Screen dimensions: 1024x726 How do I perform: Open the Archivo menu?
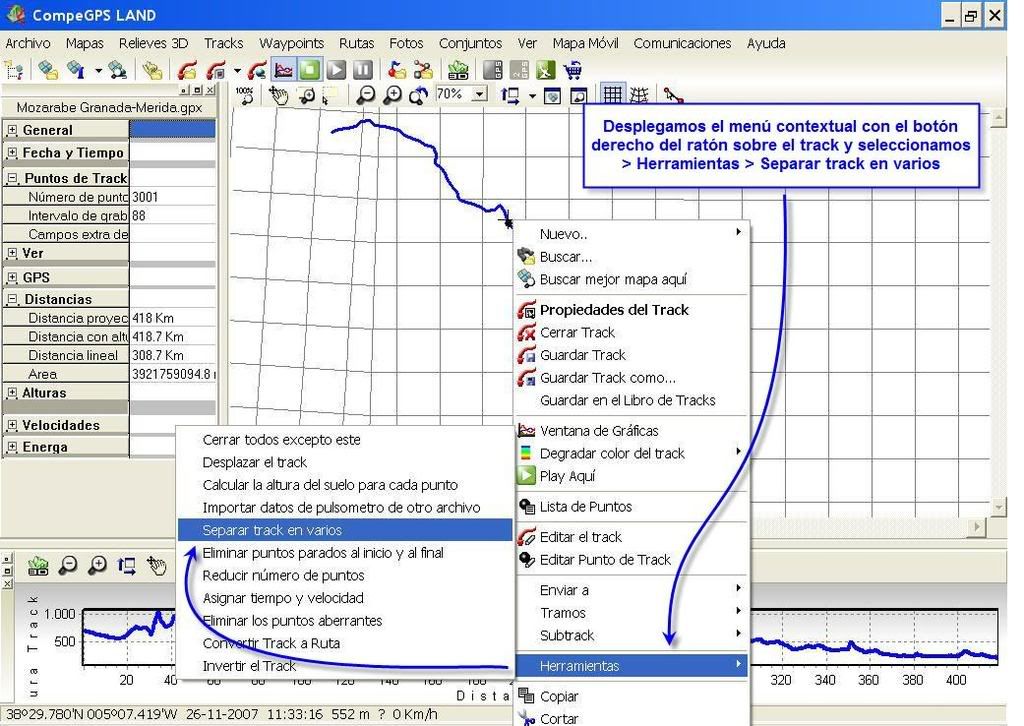click(x=28, y=43)
